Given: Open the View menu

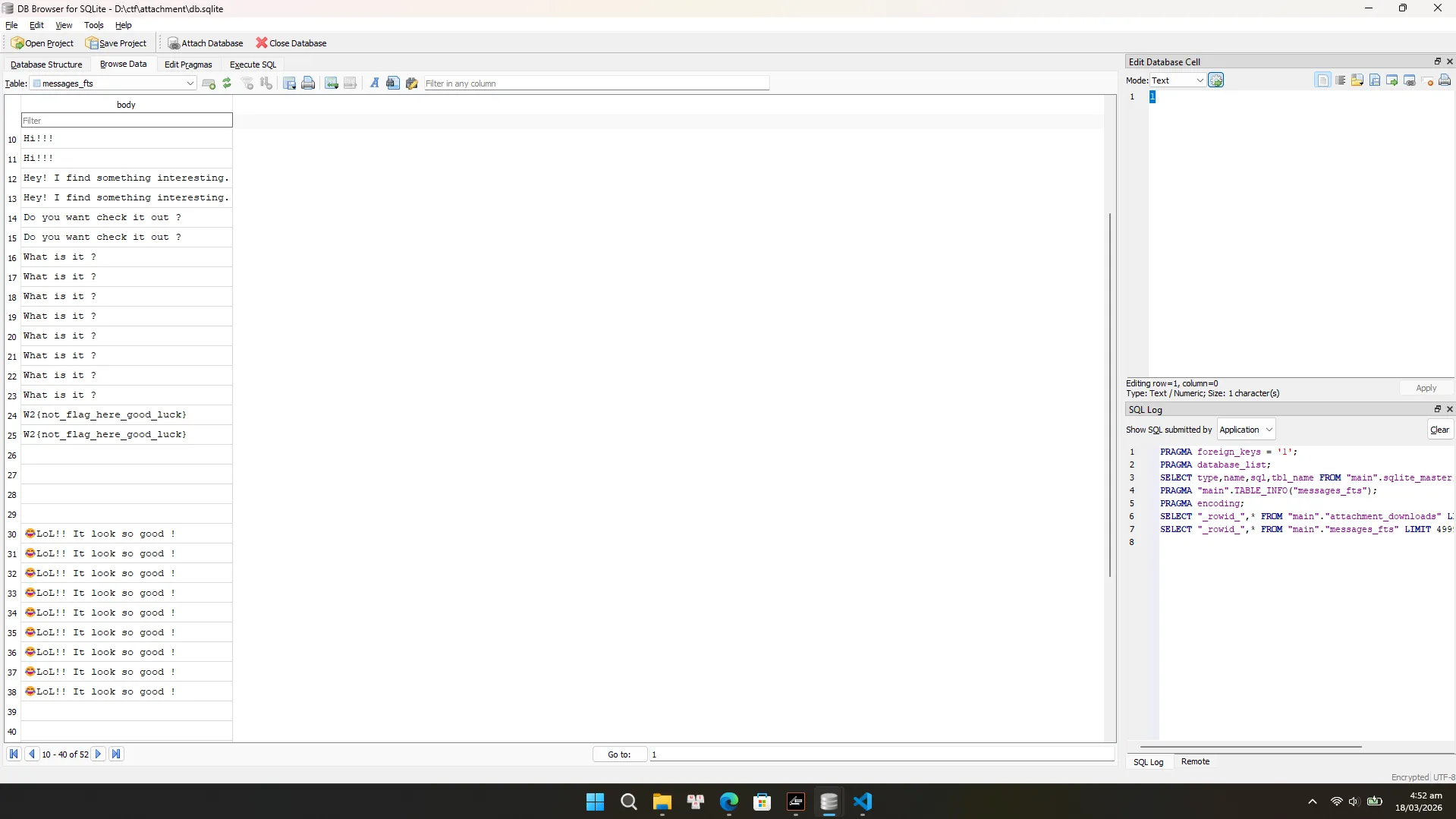Looking at the screenshot, I should [x=64, y=25].
